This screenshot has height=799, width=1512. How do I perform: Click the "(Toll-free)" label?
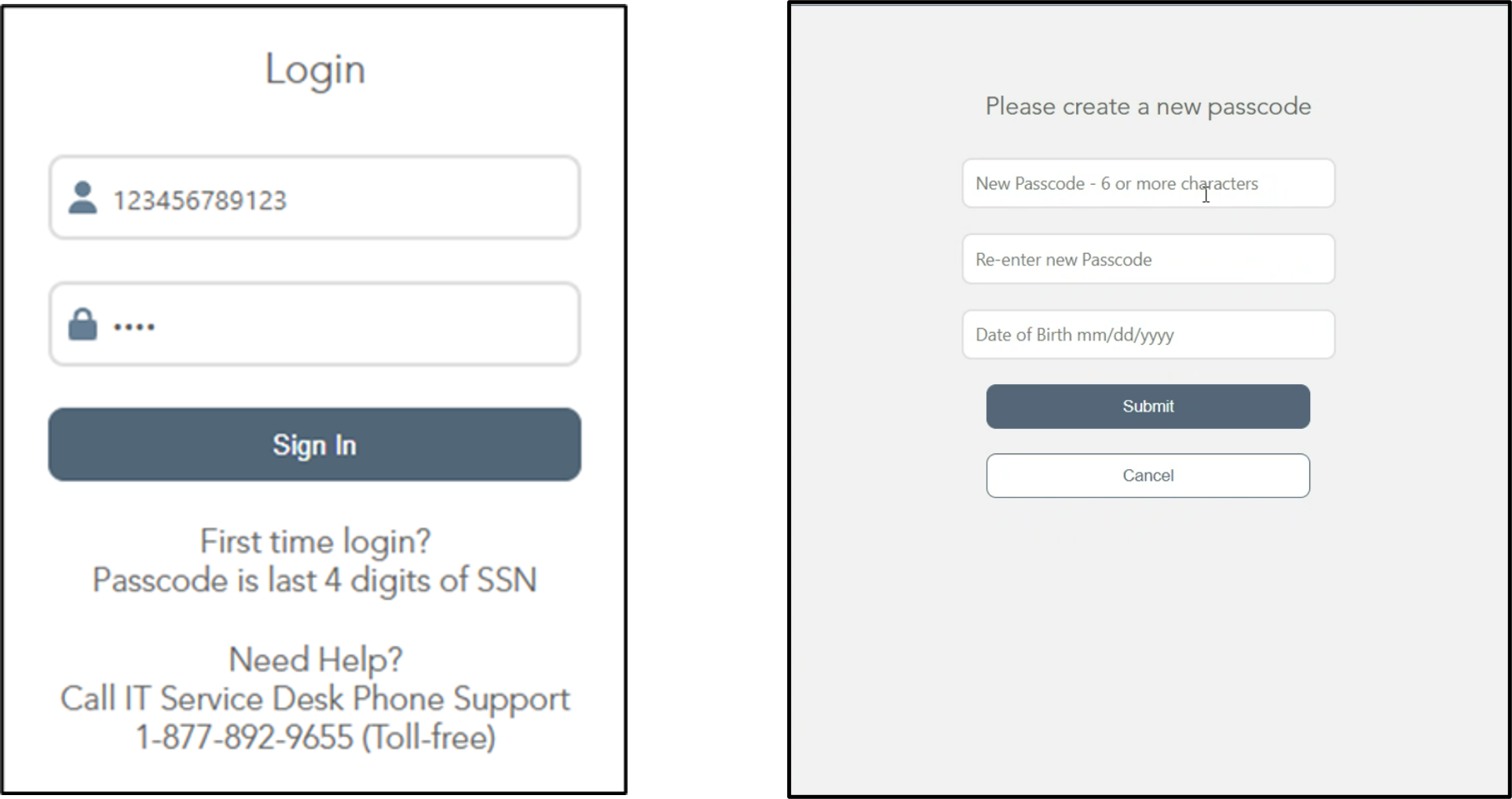(429, 738)
